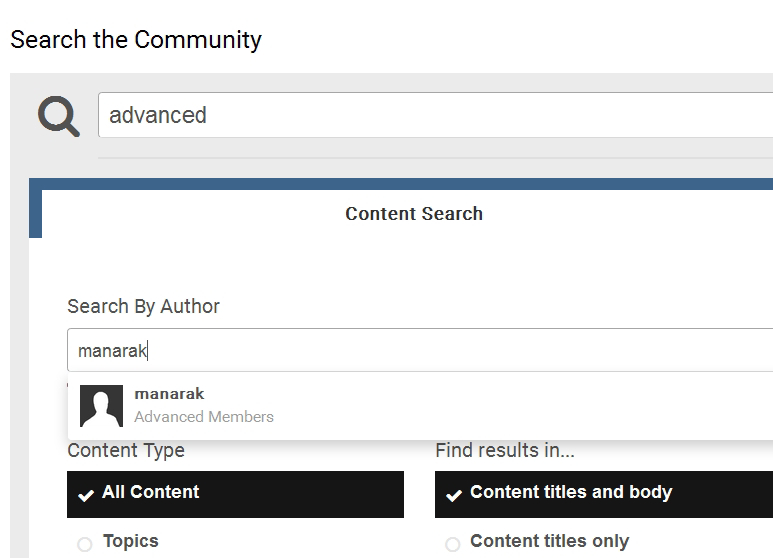Click the 'Search By Author' label

click(143, 307)
